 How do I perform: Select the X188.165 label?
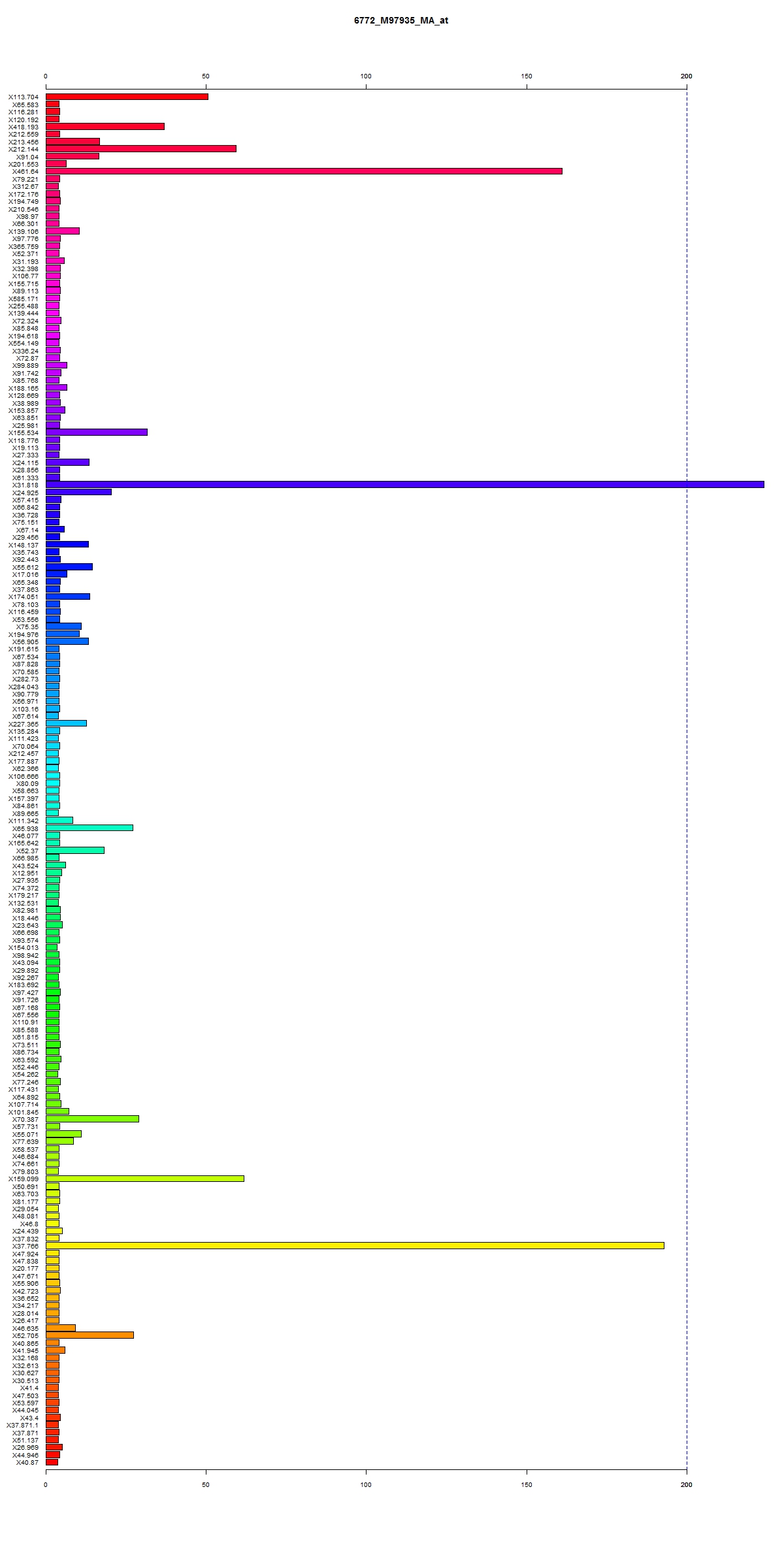(24, 388)
